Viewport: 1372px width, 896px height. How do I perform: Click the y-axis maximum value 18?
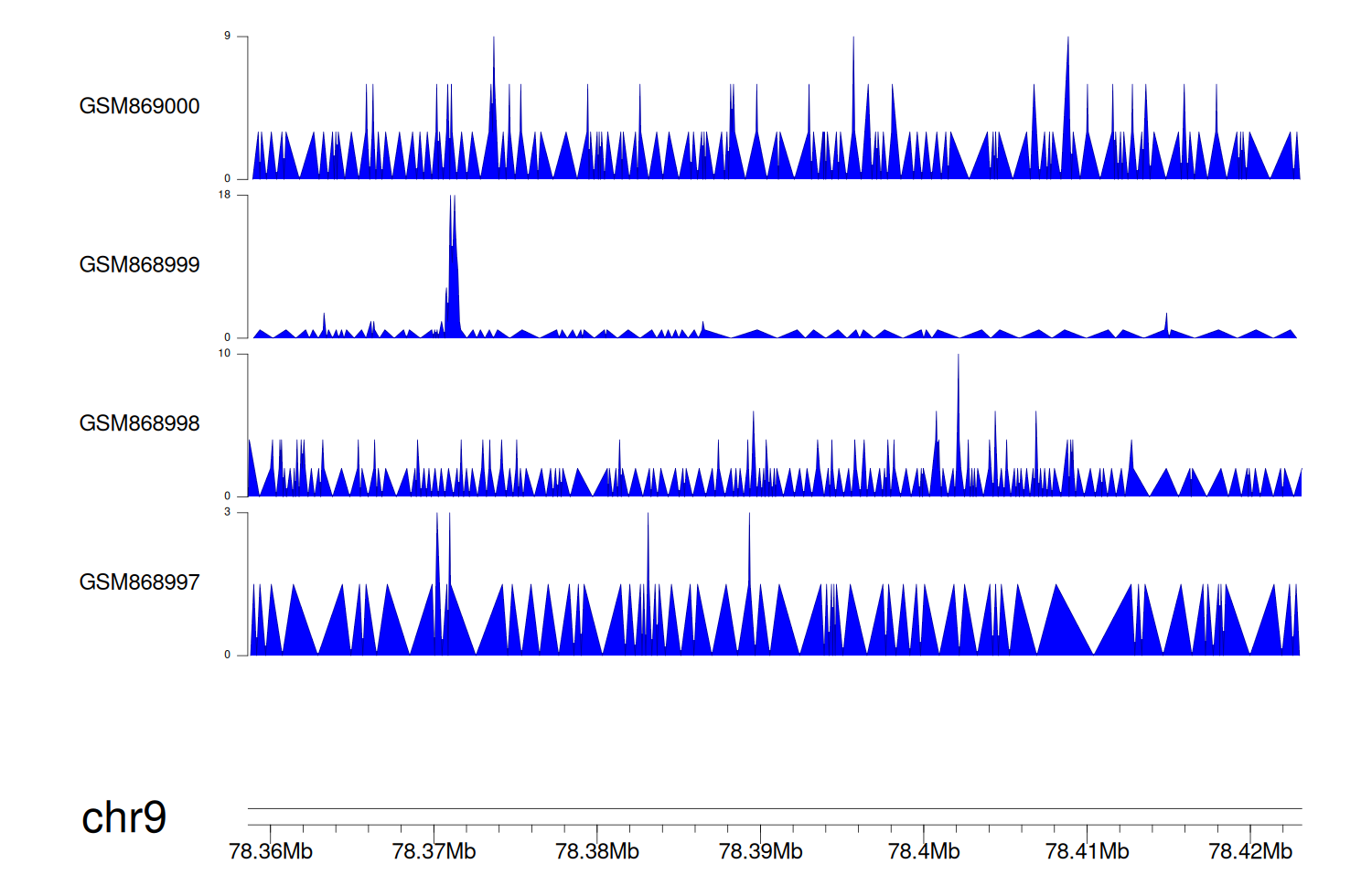tap(225, 195)
